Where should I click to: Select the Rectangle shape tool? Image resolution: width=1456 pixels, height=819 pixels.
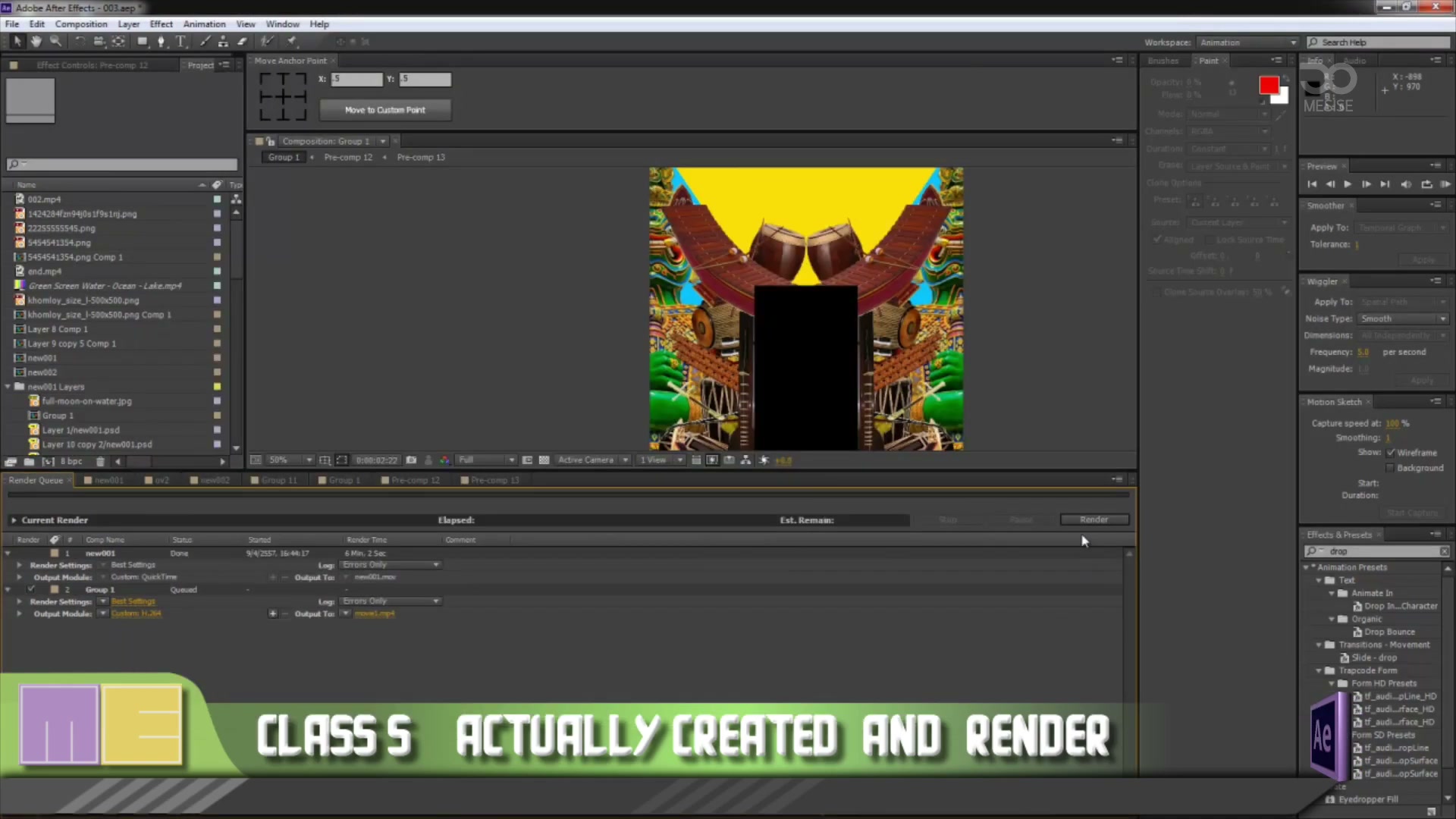click(142, 42)
